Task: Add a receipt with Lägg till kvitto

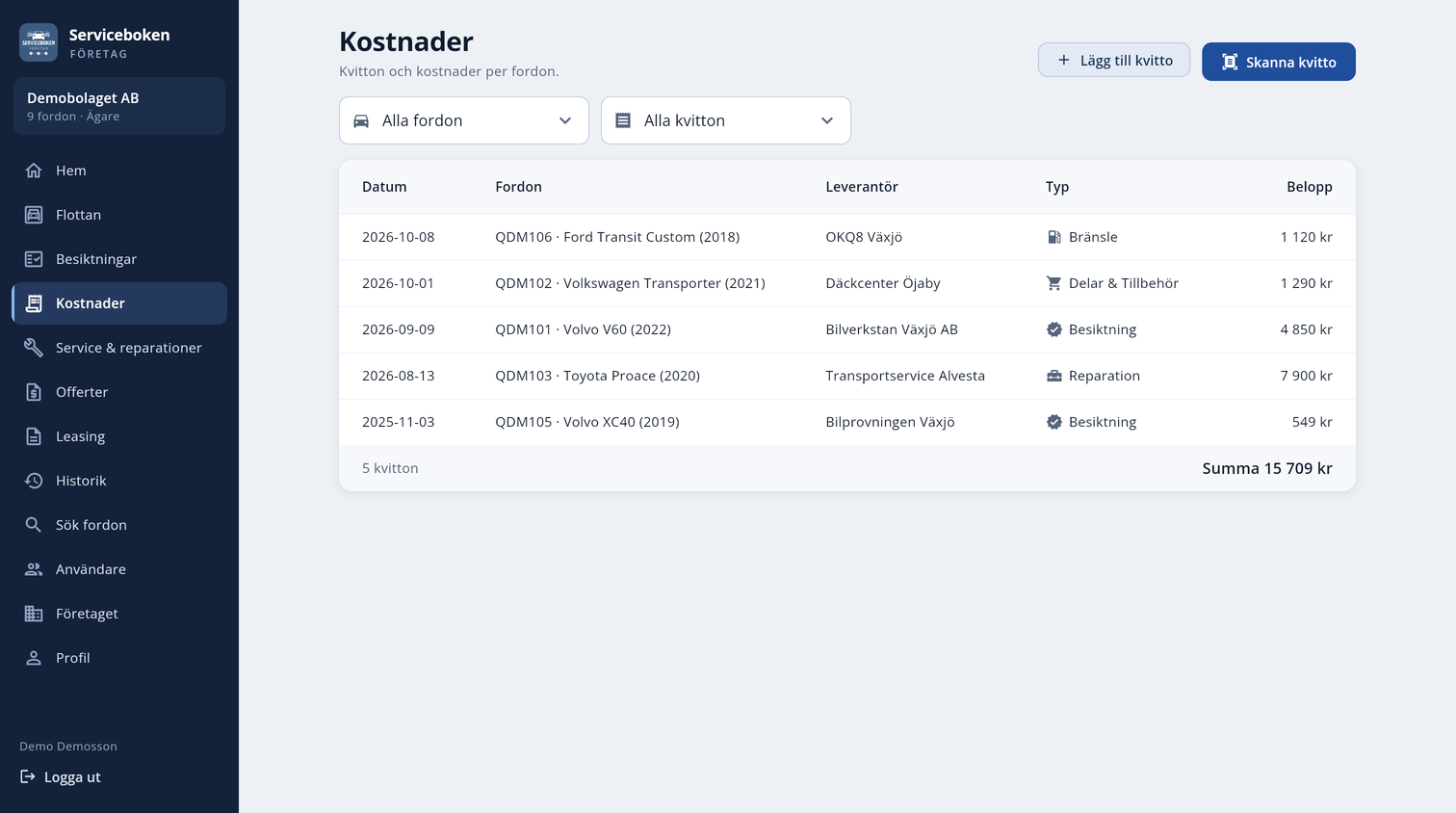Action: point(1114,60)
